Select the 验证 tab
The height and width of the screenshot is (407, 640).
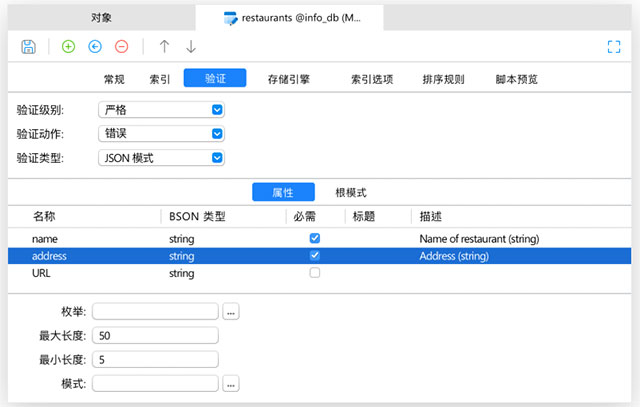[215, 78]
